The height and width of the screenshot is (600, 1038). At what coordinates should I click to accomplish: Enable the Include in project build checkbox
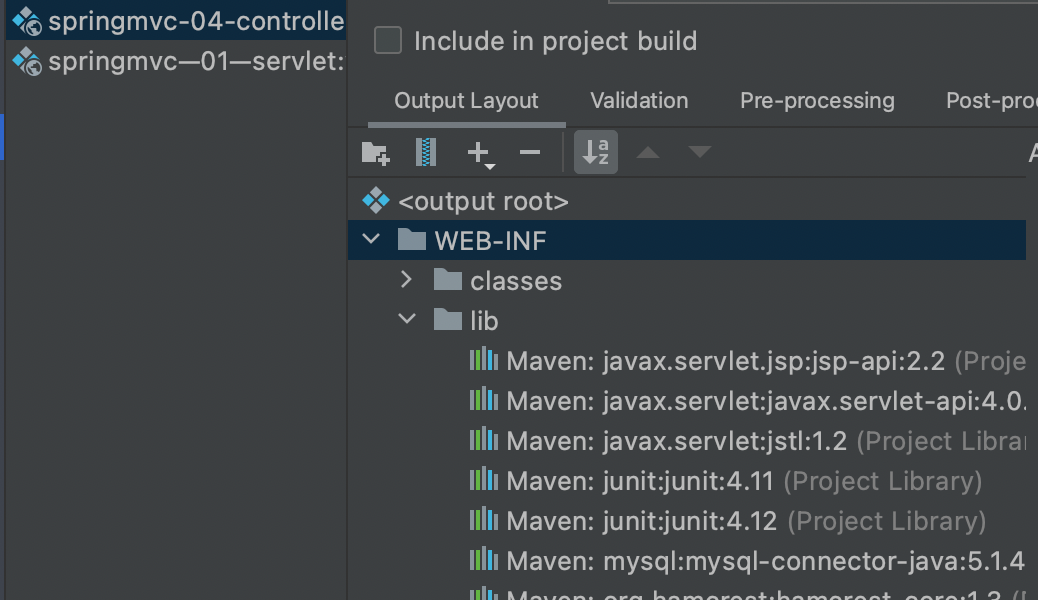(x=388, y=40)
